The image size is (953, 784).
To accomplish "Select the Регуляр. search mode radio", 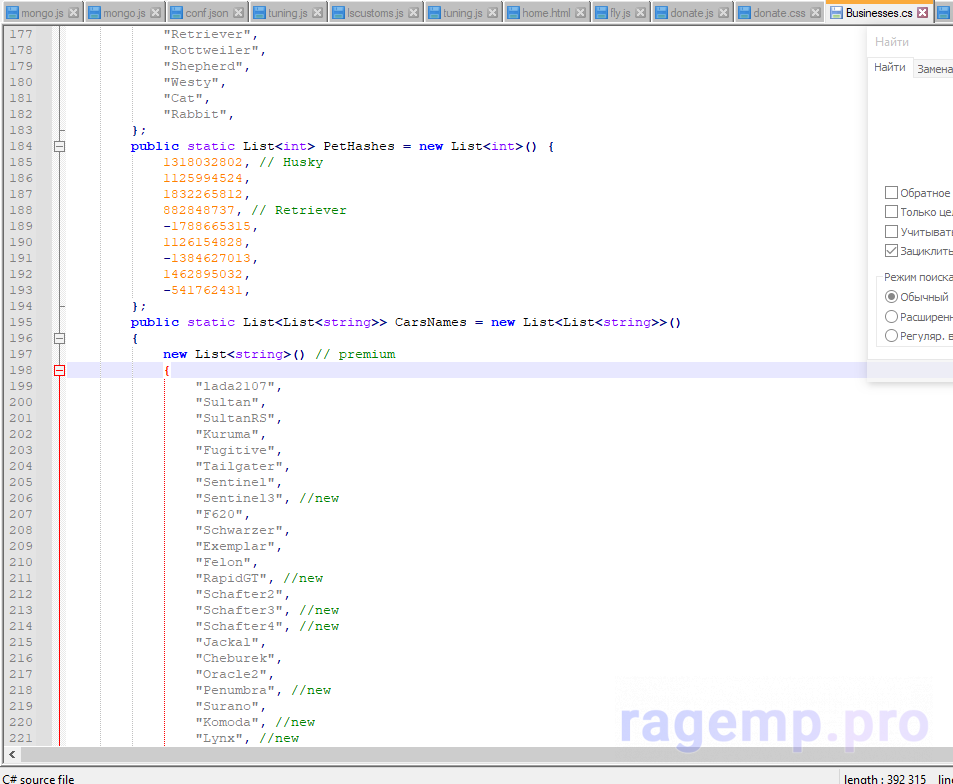I will click(891, 335).
